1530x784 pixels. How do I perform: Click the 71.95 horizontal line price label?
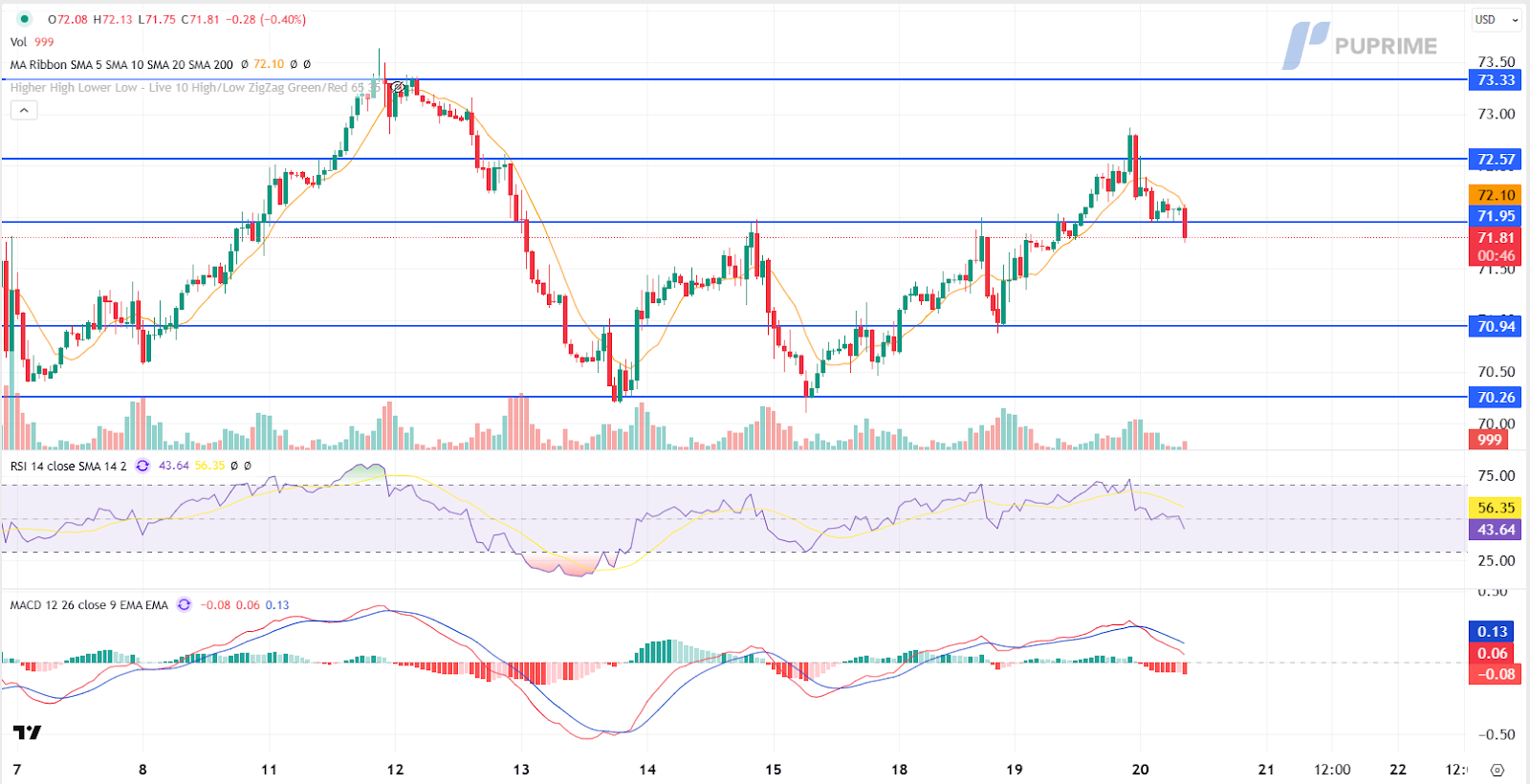[1495, 216]
